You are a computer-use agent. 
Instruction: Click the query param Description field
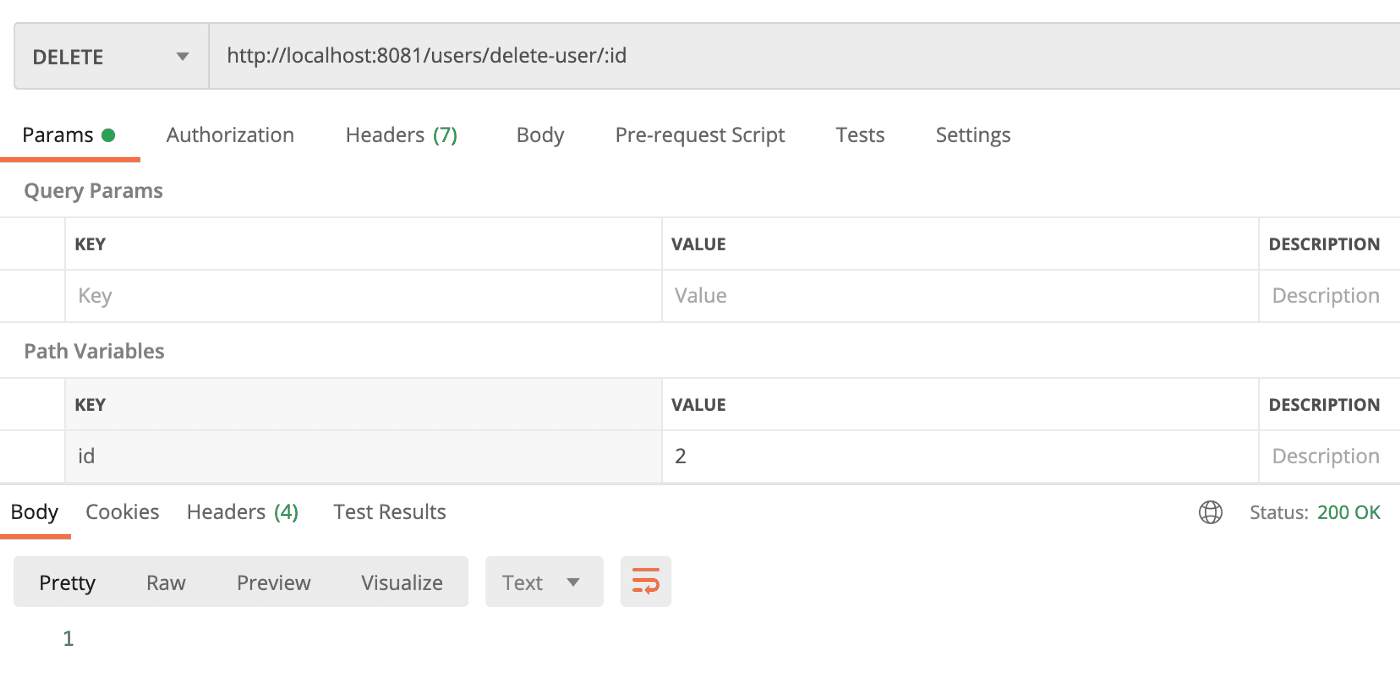(1330, 296)
